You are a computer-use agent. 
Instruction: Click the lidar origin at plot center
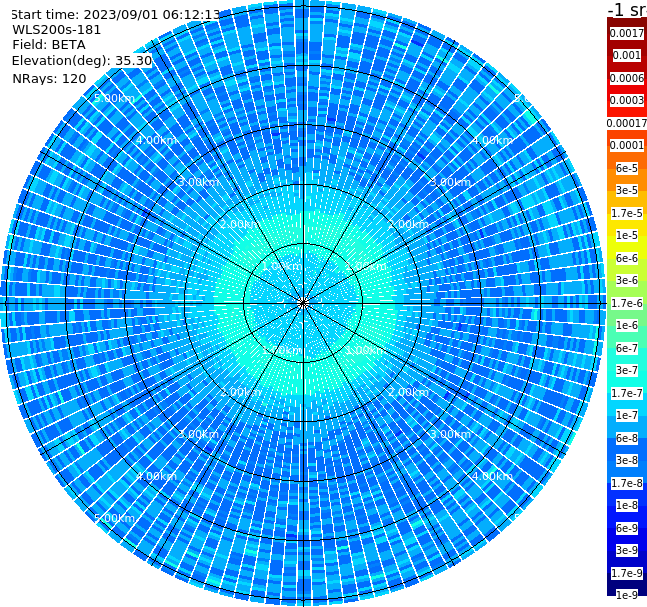coord(303,303)
